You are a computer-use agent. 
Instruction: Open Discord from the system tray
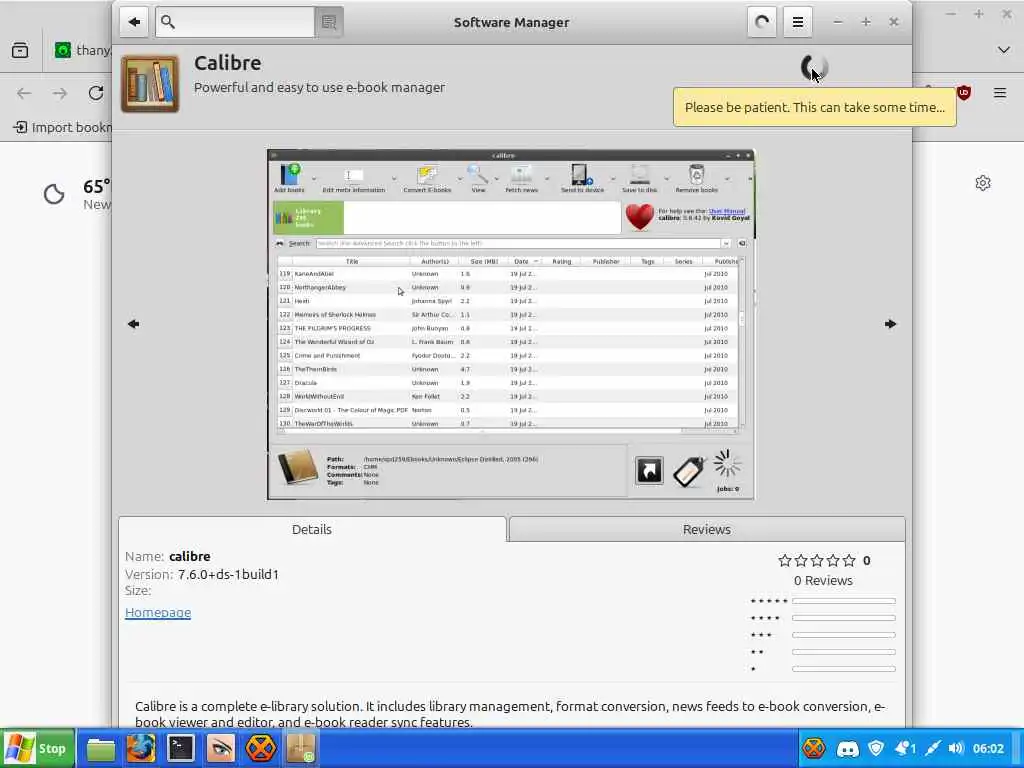(847, 748)
